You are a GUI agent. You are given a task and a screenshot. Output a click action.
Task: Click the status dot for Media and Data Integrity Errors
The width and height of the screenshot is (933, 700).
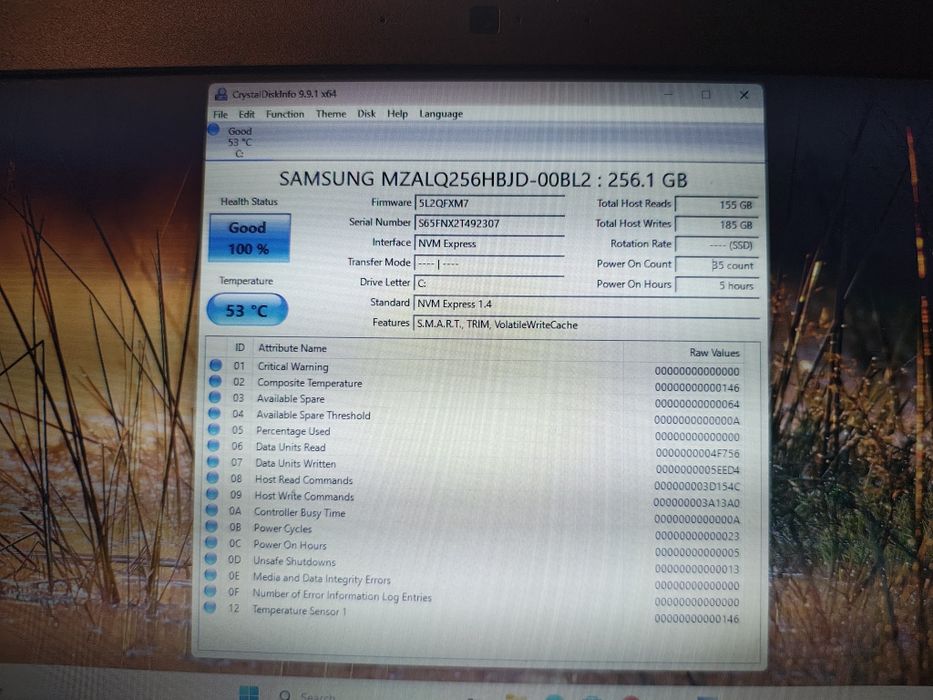(210, 575)
